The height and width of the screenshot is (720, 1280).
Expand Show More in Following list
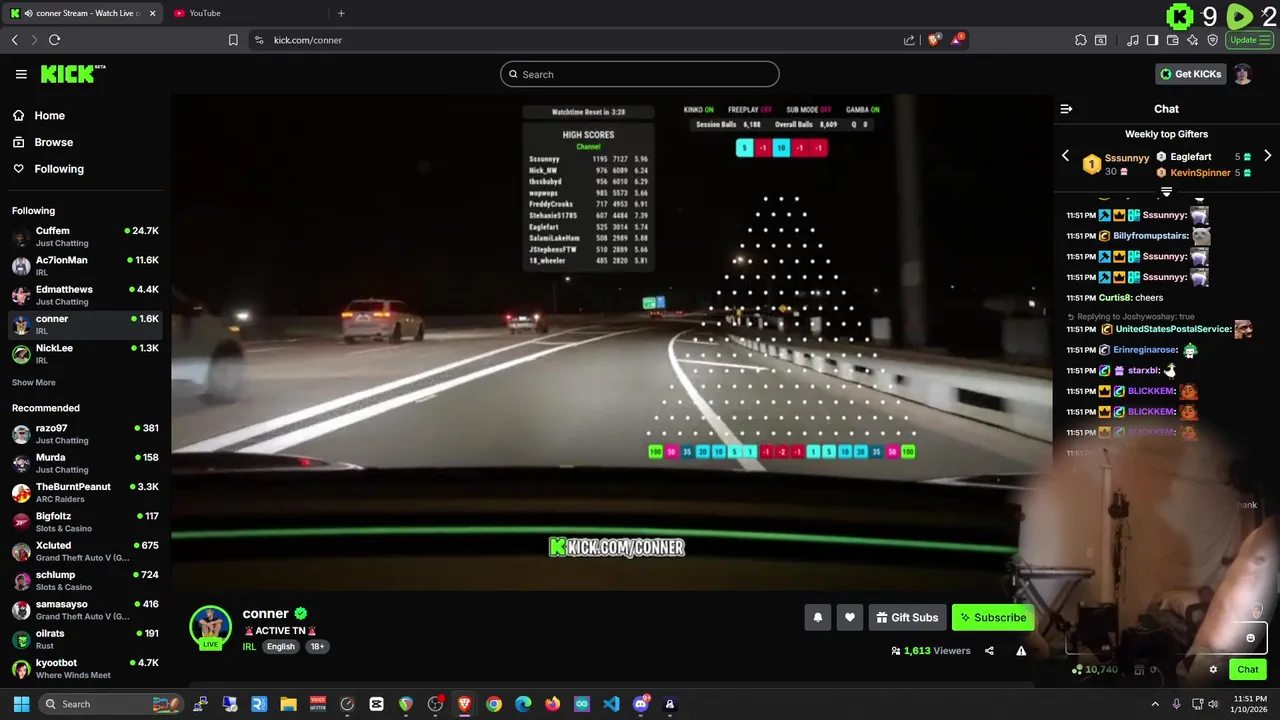[x=34, y=383]
